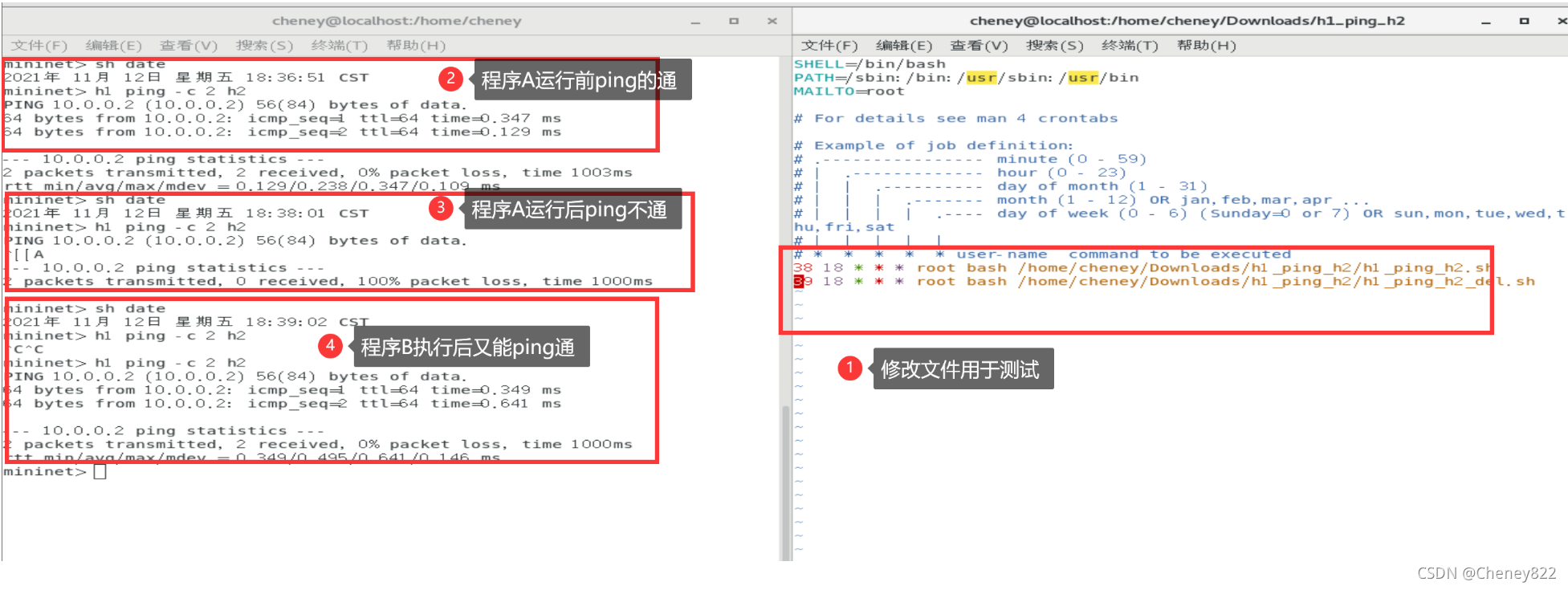Open 编辑(E) menu in right h1_ping_h2 terminal

pyautogui.click(x=904, y=46)
